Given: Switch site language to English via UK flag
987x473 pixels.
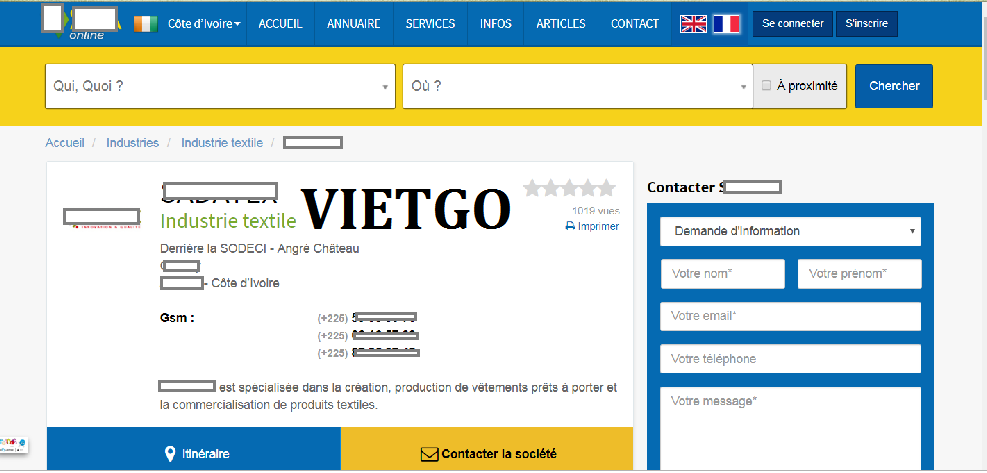Looking at the screenshot, I should pyautogui.click(x=694, y=24).
